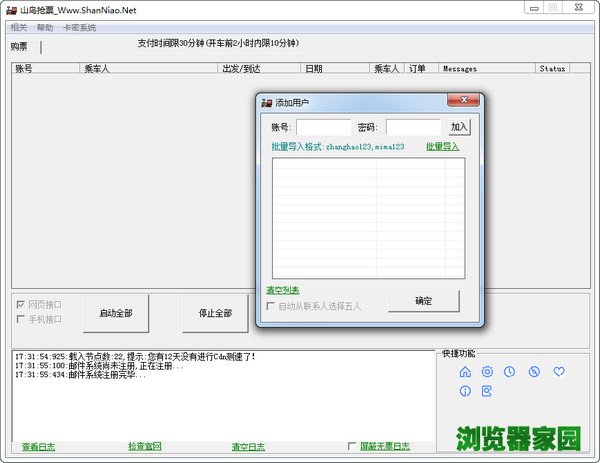Click the 确定 button in the dialog
Screen dimensions: 600x463
424,301
